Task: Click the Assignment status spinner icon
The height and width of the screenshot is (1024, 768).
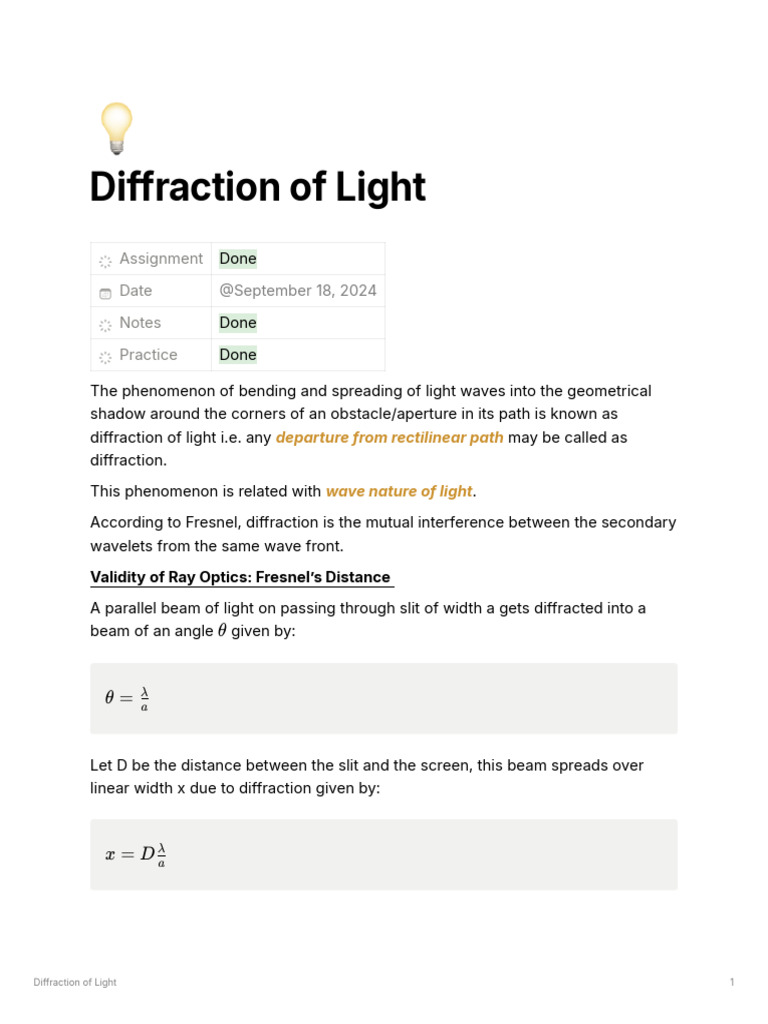Action: click(x=105, y=261)
